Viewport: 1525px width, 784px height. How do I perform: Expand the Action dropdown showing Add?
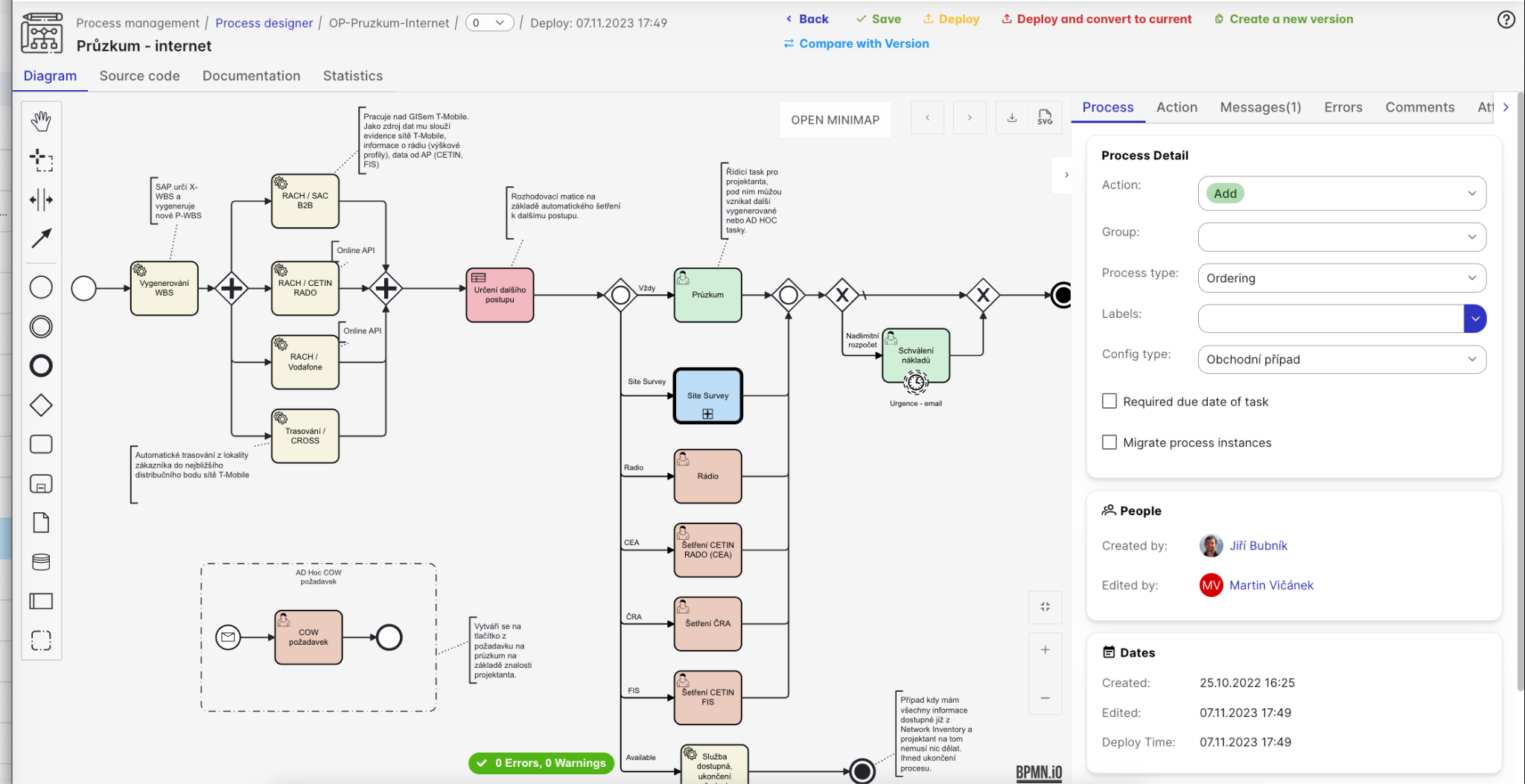[1341, 194]
